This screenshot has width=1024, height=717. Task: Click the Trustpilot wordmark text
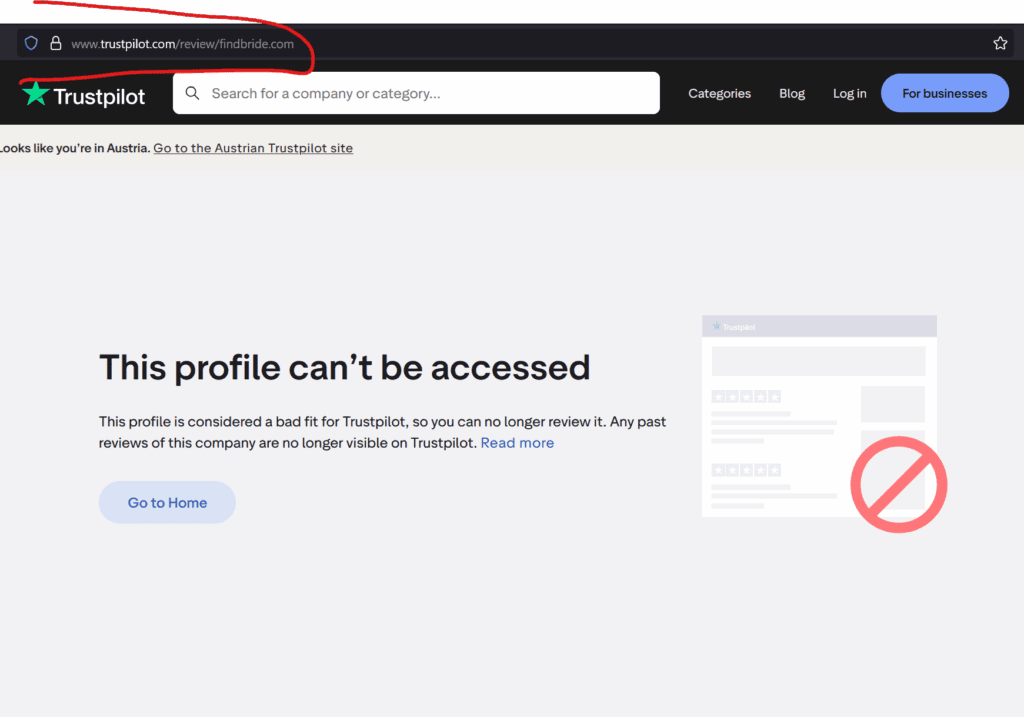(x=100, y=95)
